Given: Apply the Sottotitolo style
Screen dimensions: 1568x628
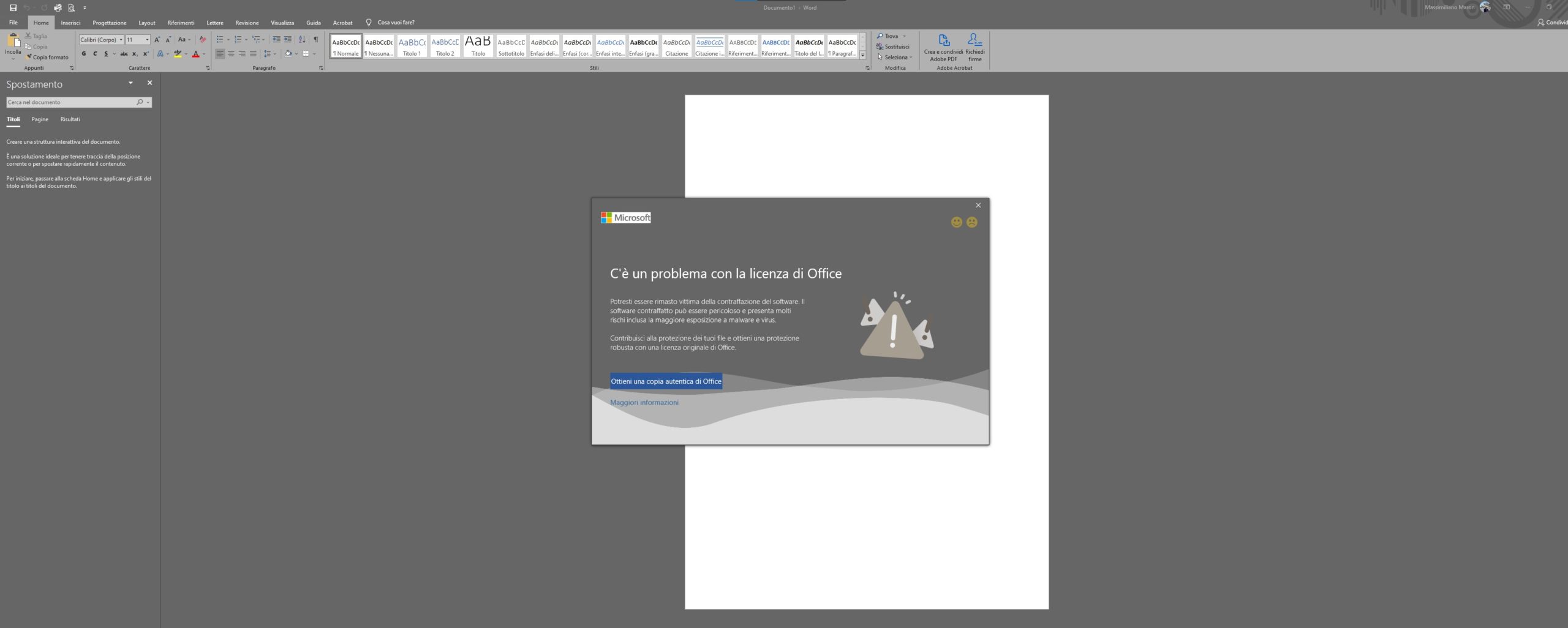Looking at the screenshot, I should pyautogui.click(x=511, y=46).
